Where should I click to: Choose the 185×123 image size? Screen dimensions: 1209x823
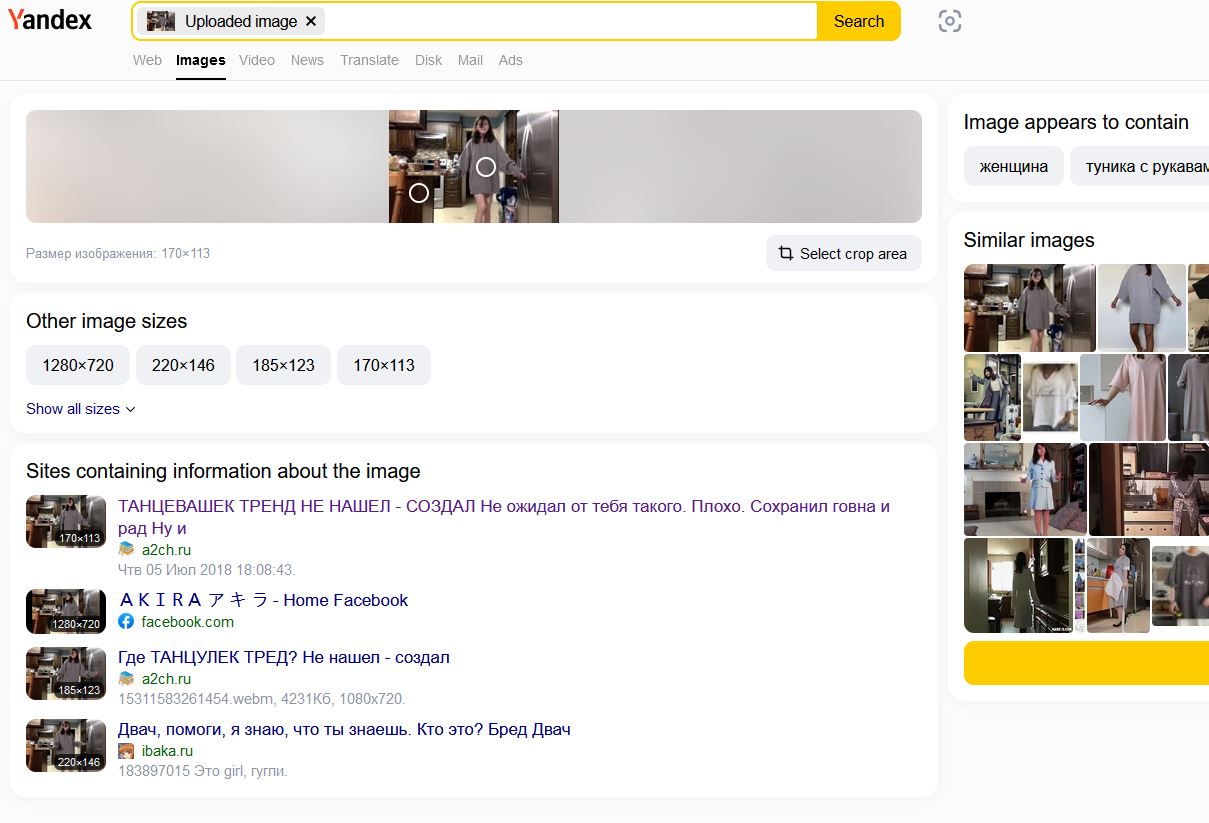point(283,365)
